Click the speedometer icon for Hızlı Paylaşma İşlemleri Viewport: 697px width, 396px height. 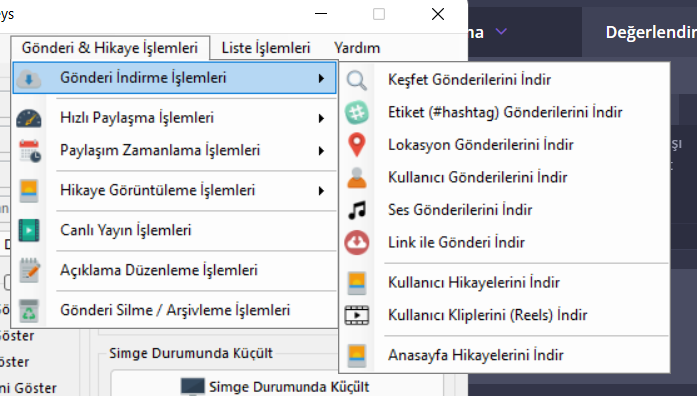tap(29, 118)
